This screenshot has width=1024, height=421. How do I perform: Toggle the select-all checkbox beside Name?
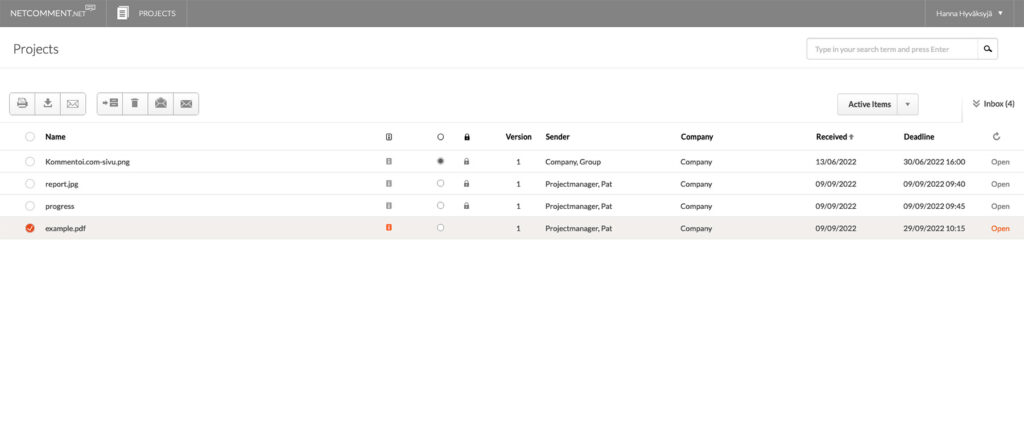[30, 137]
